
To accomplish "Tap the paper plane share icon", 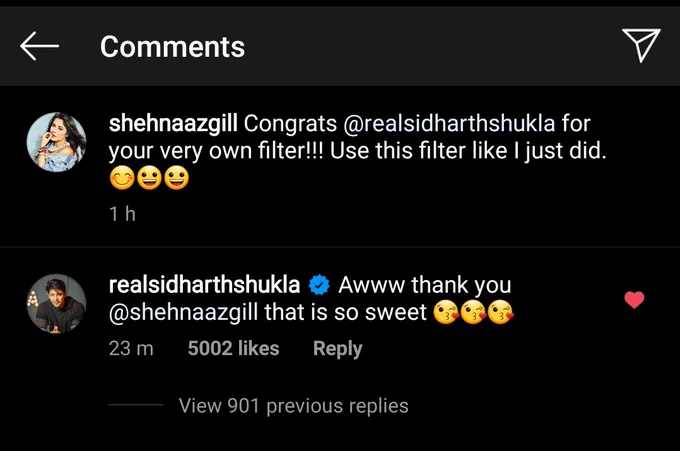I will click(x=641, y=45).
